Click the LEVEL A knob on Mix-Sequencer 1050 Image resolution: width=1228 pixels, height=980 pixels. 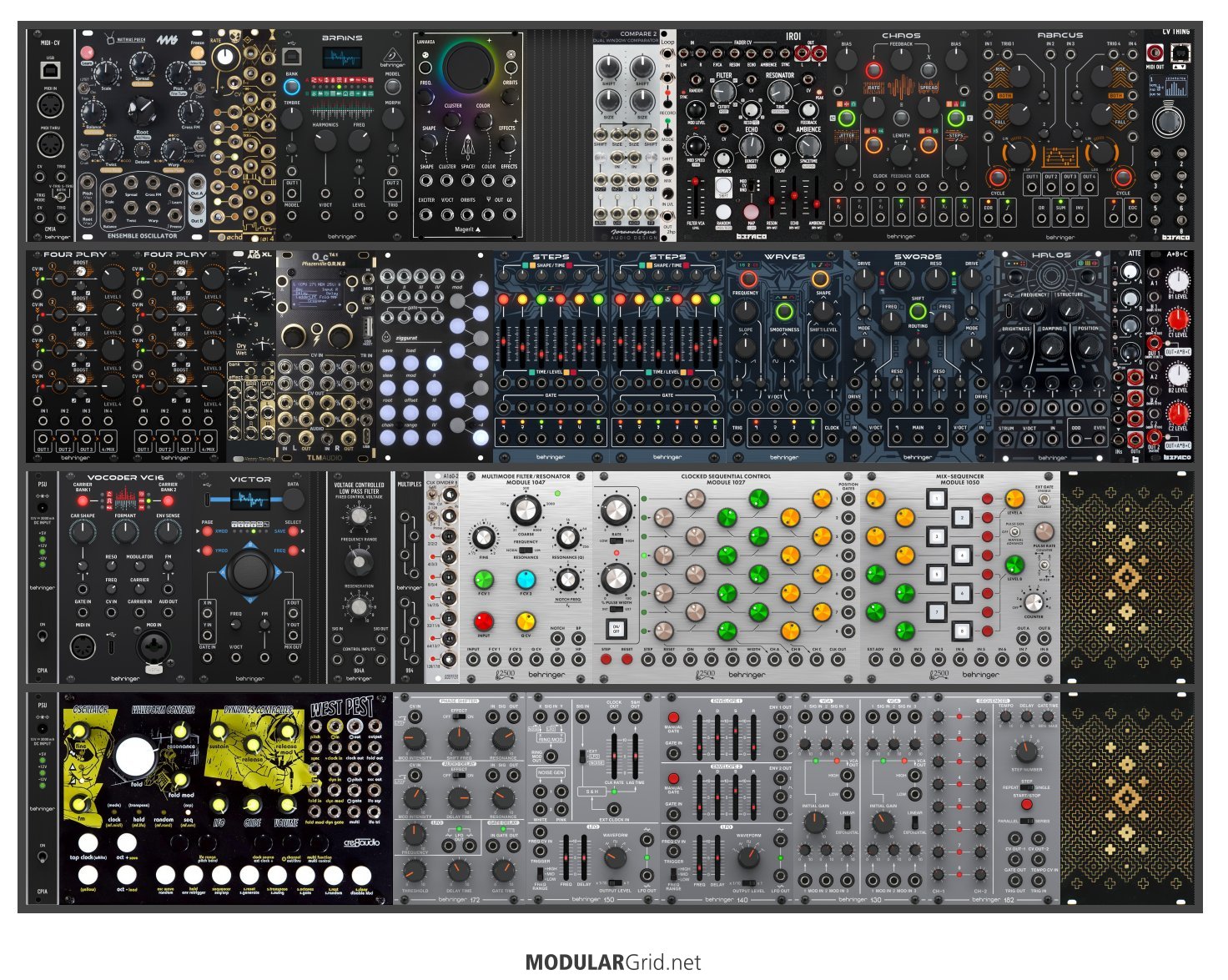pos(1014,500)
